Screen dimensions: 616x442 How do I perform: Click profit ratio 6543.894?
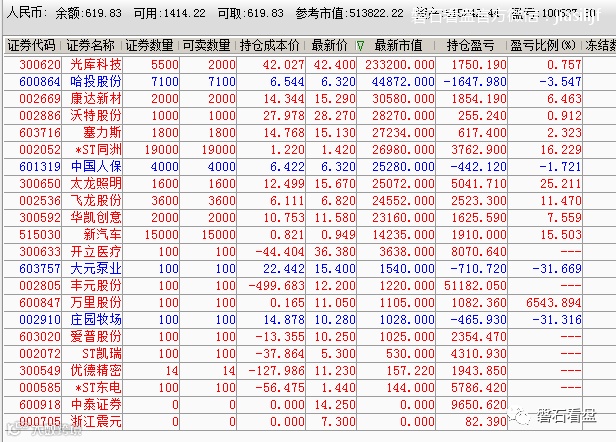click(554, 303)
